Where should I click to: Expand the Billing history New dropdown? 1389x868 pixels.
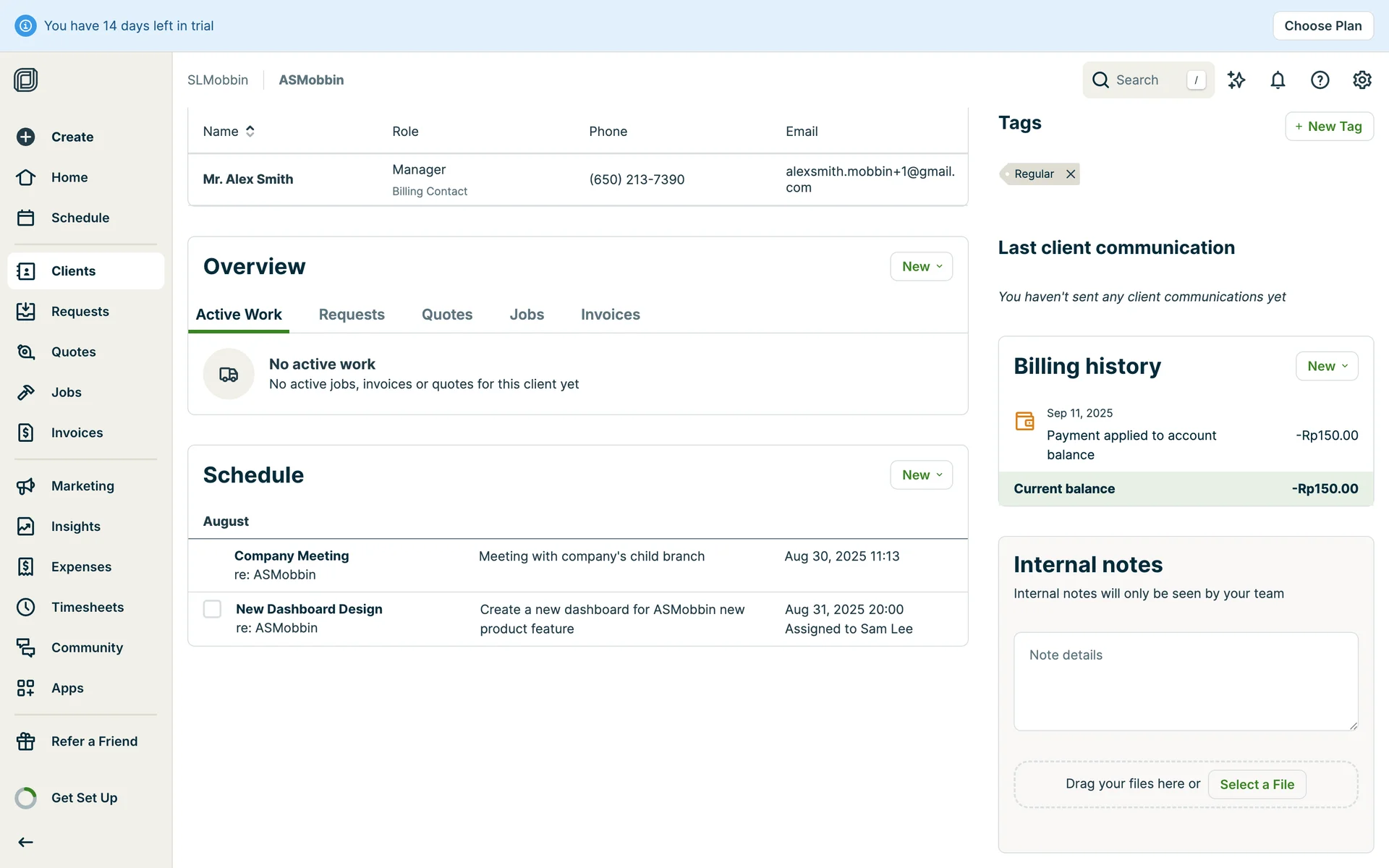(1326, 366)
